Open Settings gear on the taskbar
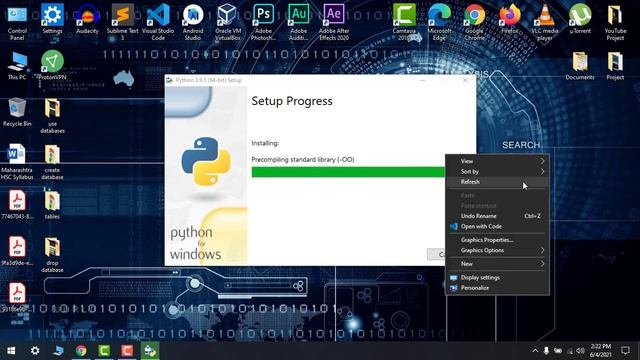The width and height of the screenshot is (640, 360). [35, 351]
